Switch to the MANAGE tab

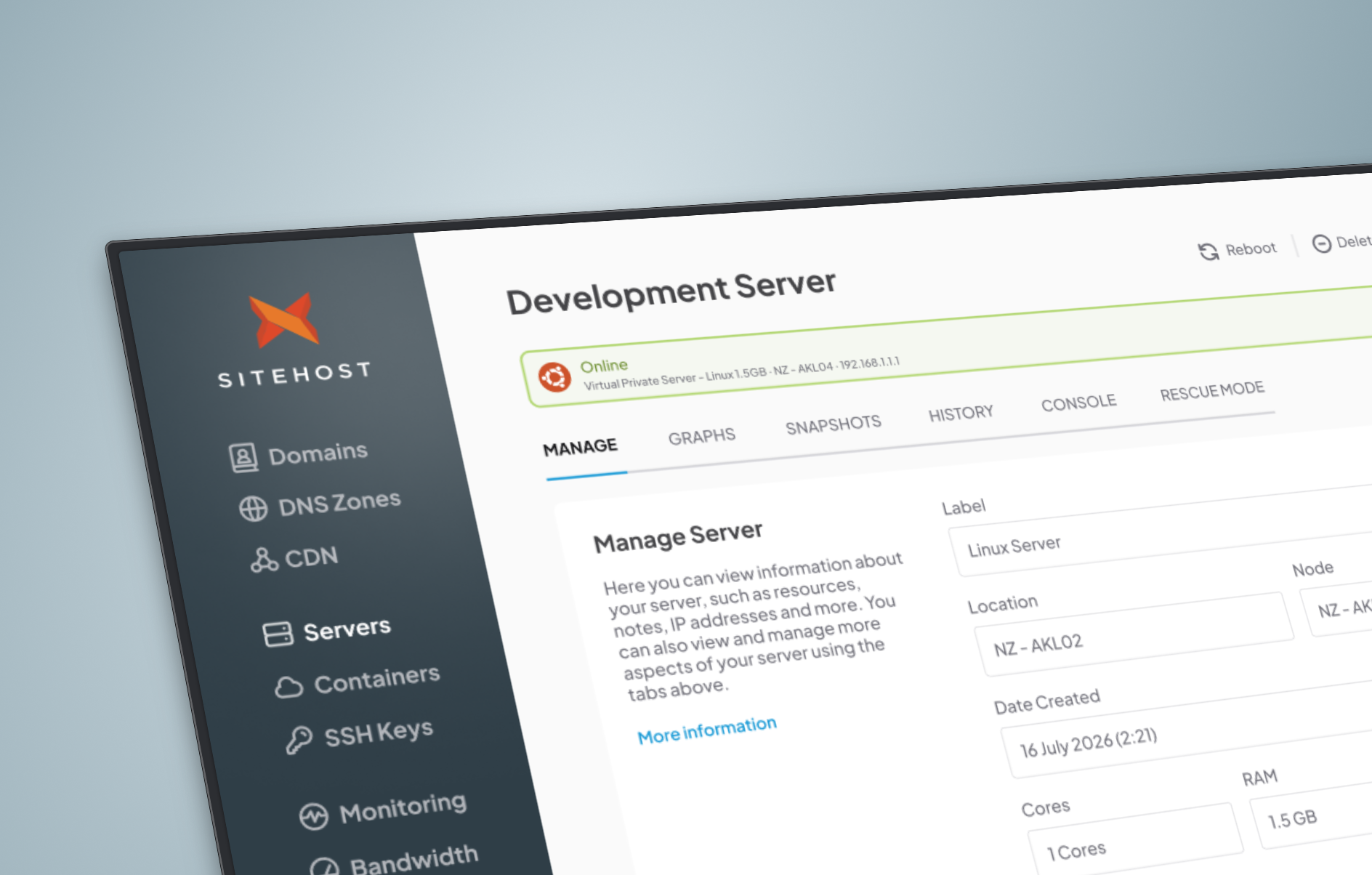coord(581,448)
